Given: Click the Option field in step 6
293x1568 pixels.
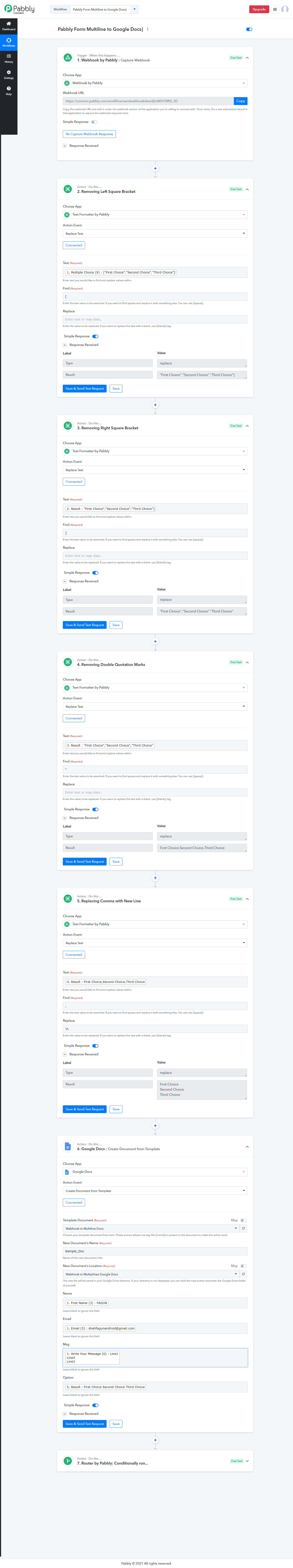Looking at the screenshot, I should (x=155, y=1387).
